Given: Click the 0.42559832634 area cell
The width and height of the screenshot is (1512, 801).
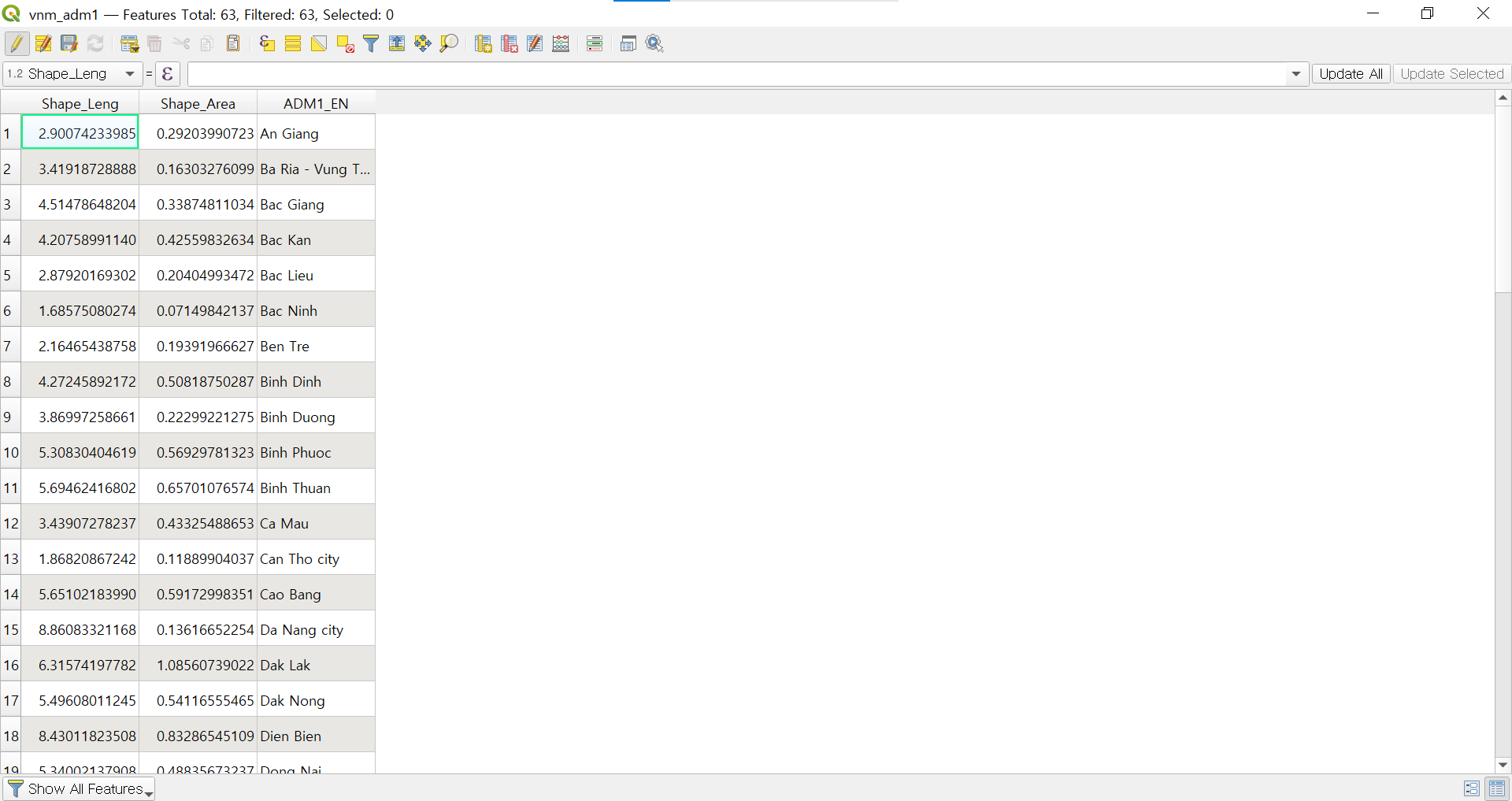Looking at the screenshot, I should [198, 240].
